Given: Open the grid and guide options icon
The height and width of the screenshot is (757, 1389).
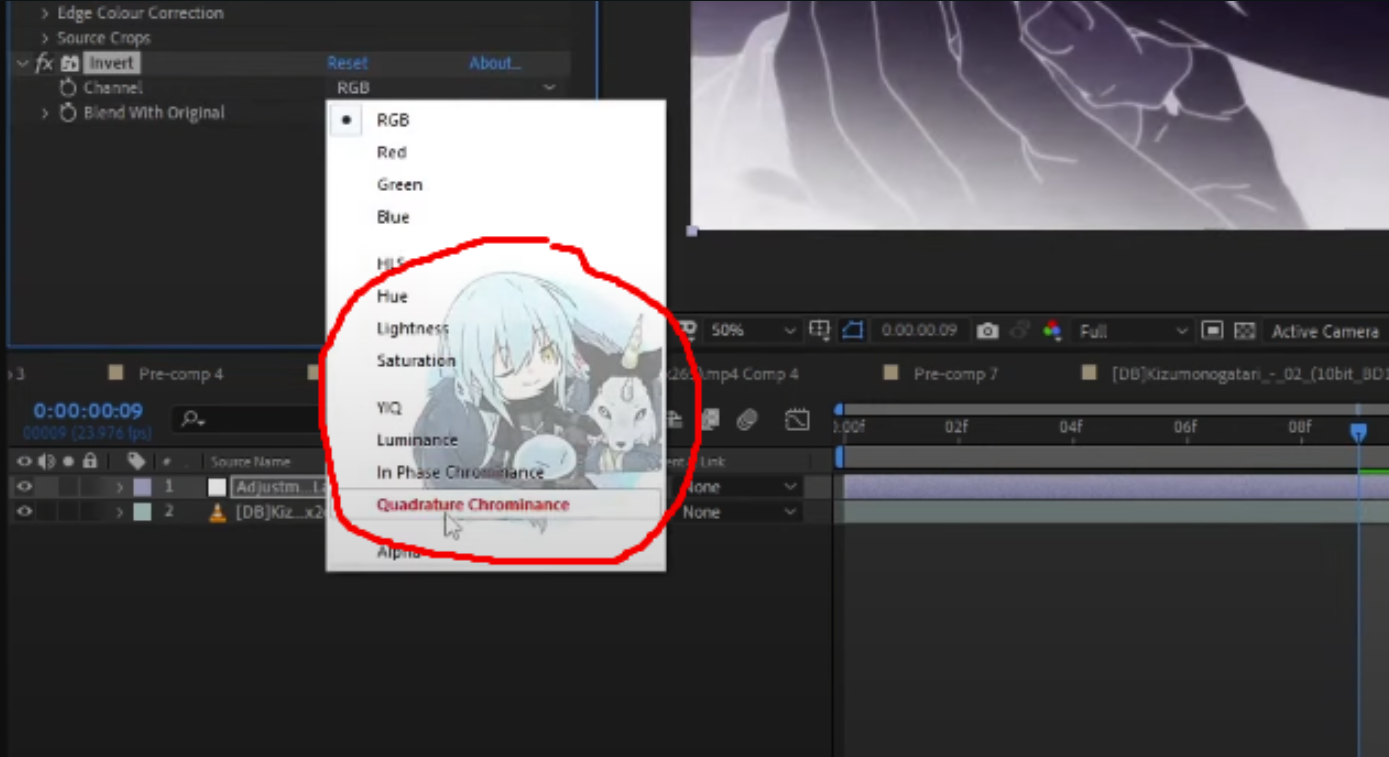Looking at the screenshot, I should click(x=820, y=329).
